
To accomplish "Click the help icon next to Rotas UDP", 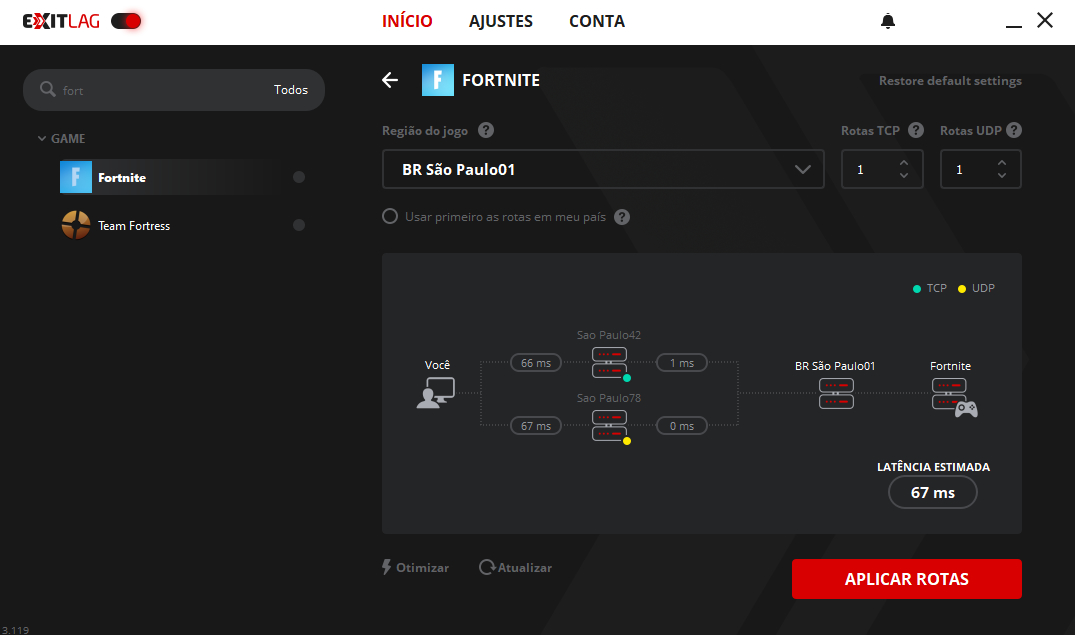I will click(x=1014, y=131).
